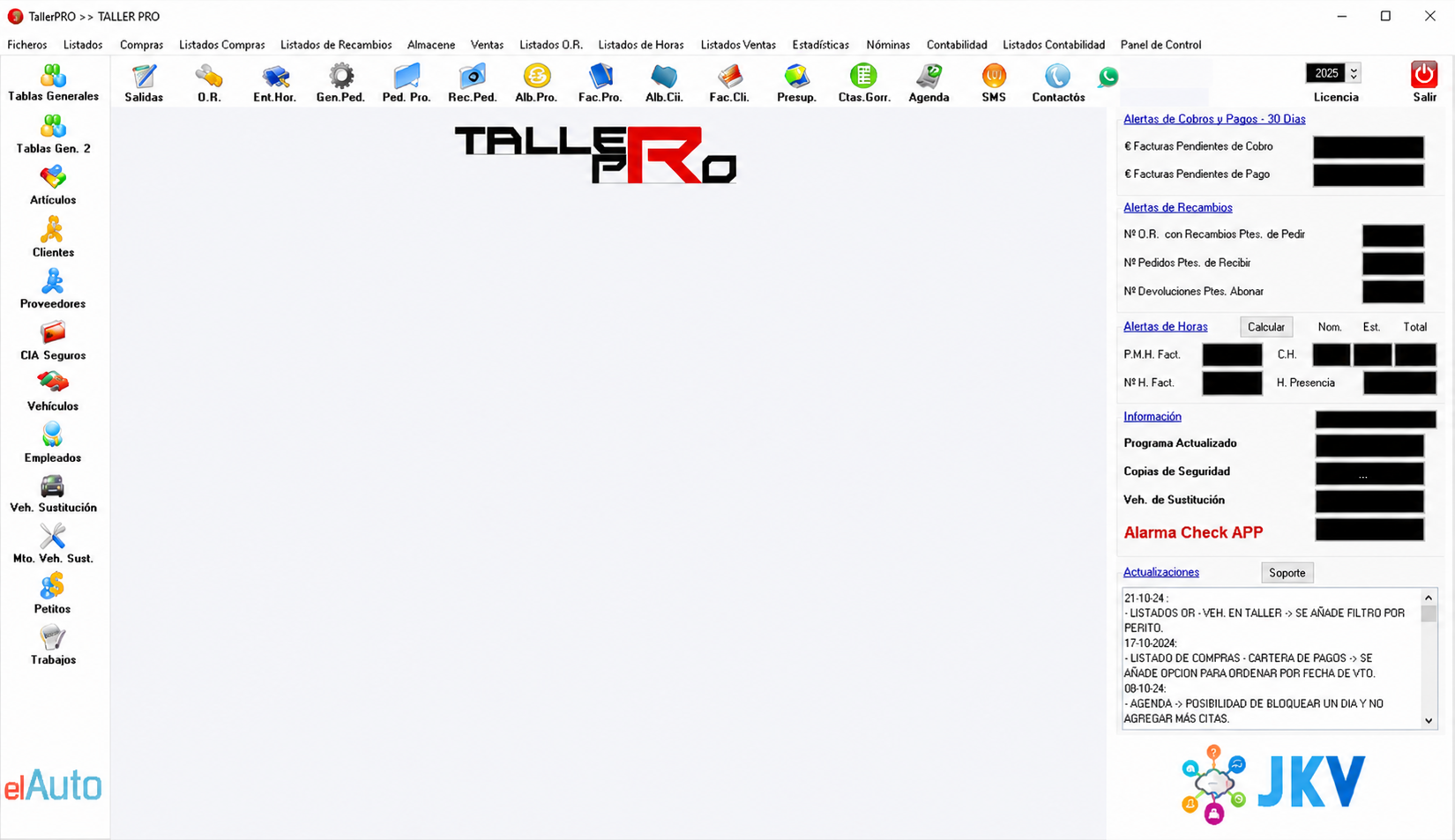
Task: Open Alertas de Recambios link
Action: coord(1177,208)
